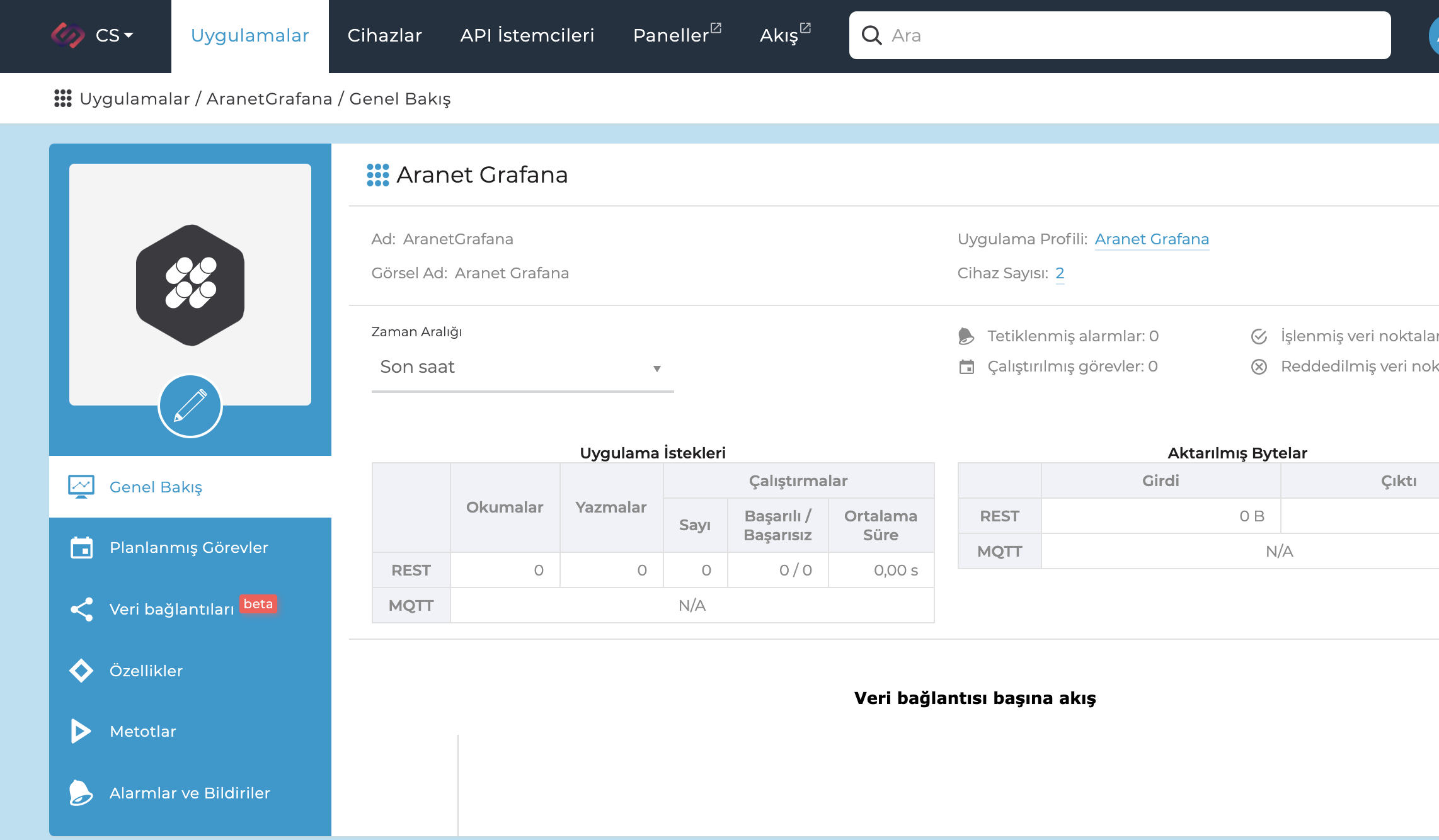Open the API İstemcileri tab
This screenshot has width=1439, height=840.
pyautogui.click(x=527, y=35)
